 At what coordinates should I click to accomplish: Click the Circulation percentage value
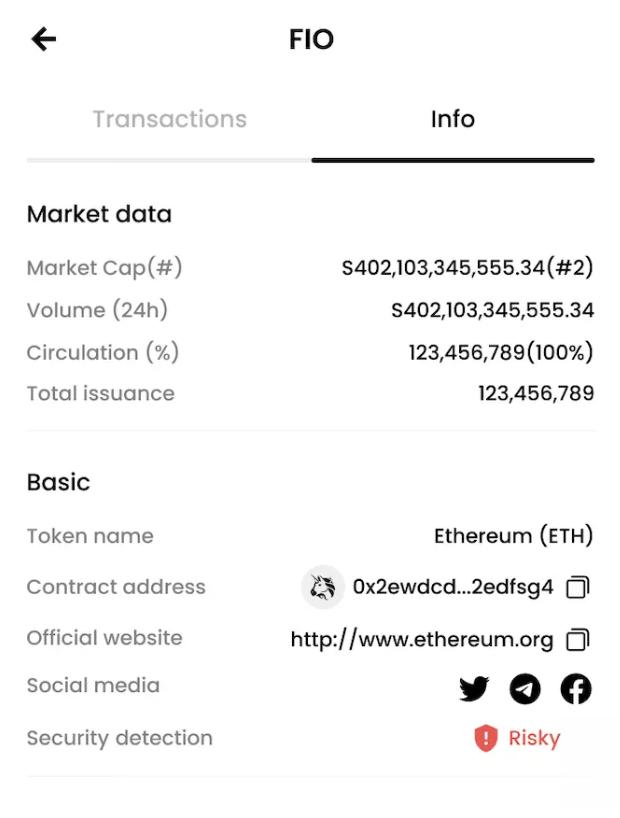(500, 353)
